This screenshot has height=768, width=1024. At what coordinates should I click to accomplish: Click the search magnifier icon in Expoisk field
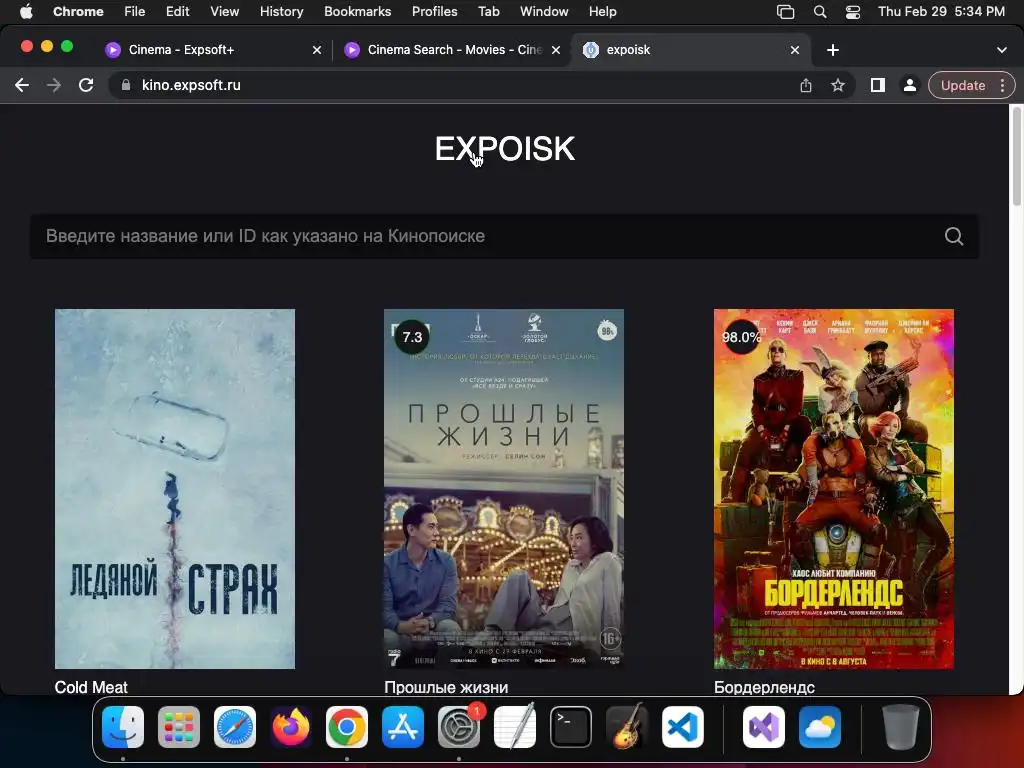click(953, 236)
